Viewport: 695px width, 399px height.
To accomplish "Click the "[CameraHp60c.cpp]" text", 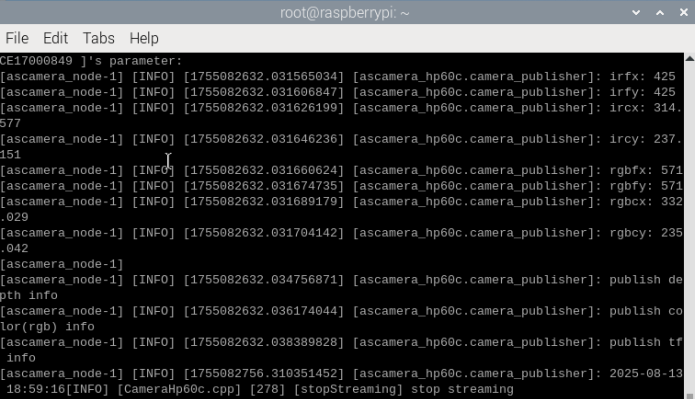I will point(179,389).
